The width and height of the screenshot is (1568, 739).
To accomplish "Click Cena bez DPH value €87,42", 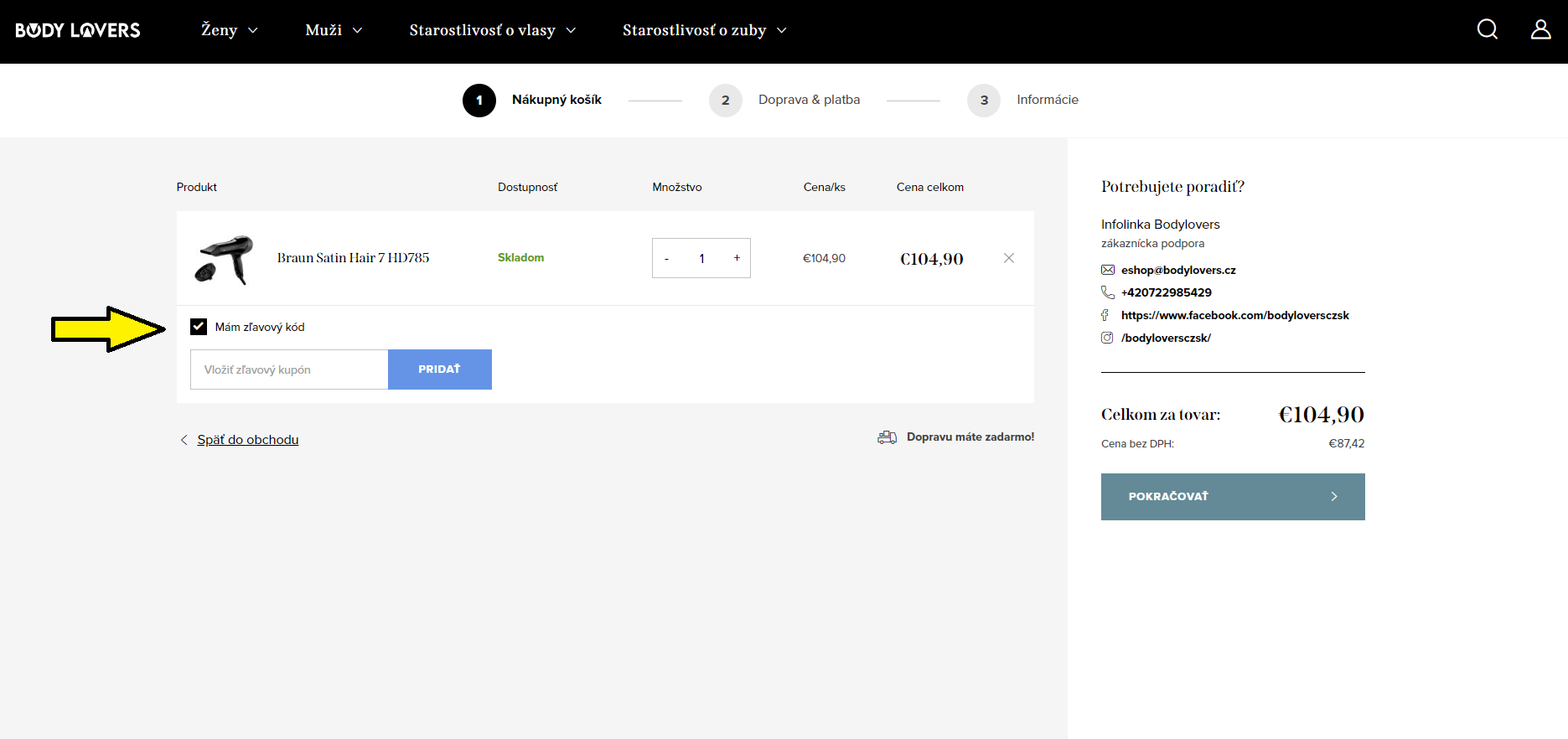I will [1346, 443].
